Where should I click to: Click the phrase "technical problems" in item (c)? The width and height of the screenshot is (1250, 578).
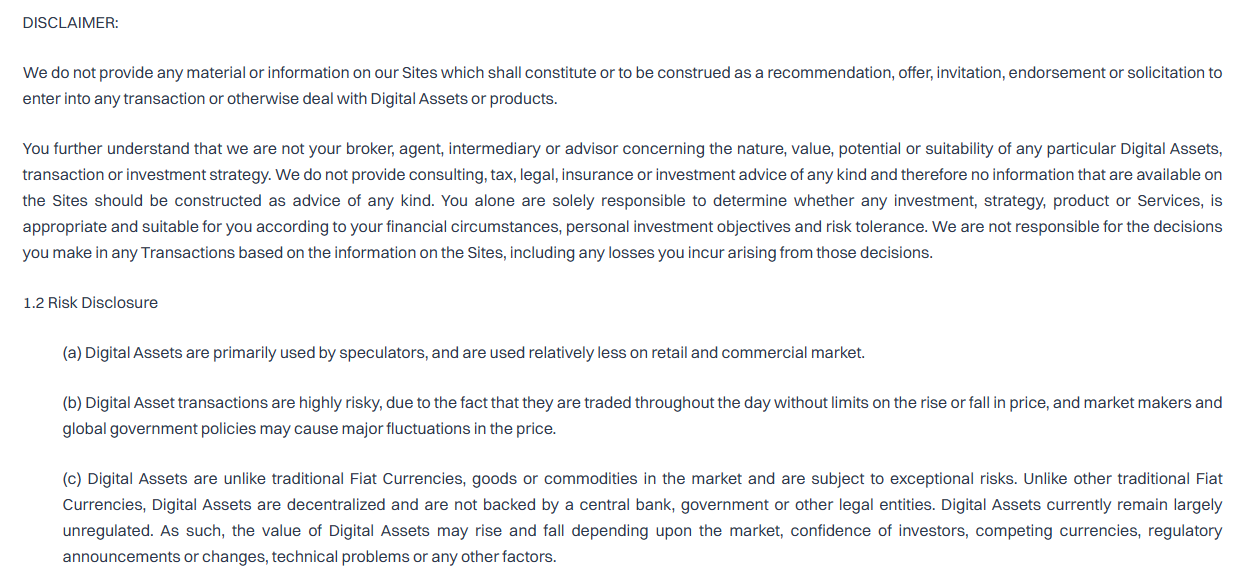click(340, 556)
